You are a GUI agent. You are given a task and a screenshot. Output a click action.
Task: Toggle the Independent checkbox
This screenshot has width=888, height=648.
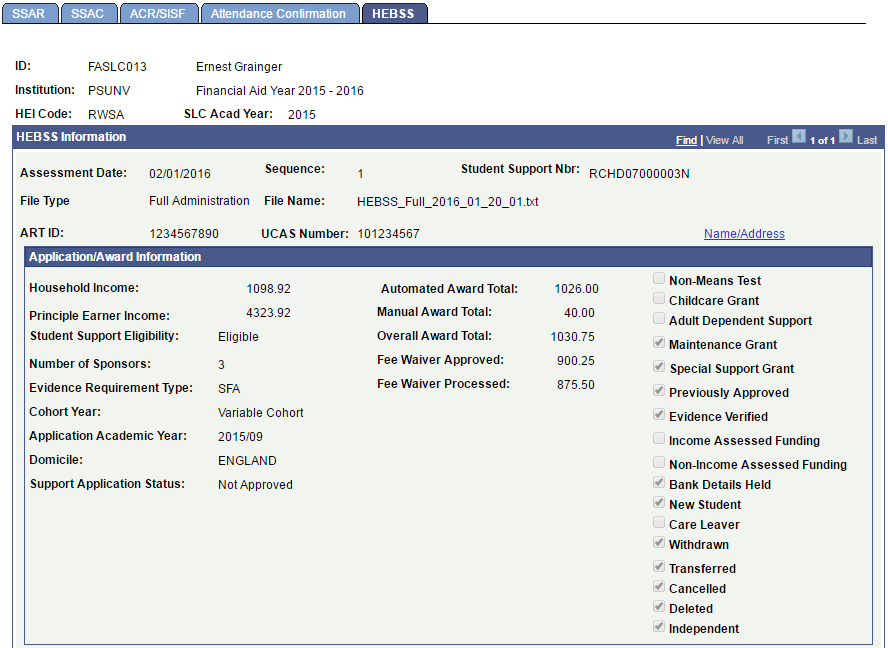tap(659, 626)
